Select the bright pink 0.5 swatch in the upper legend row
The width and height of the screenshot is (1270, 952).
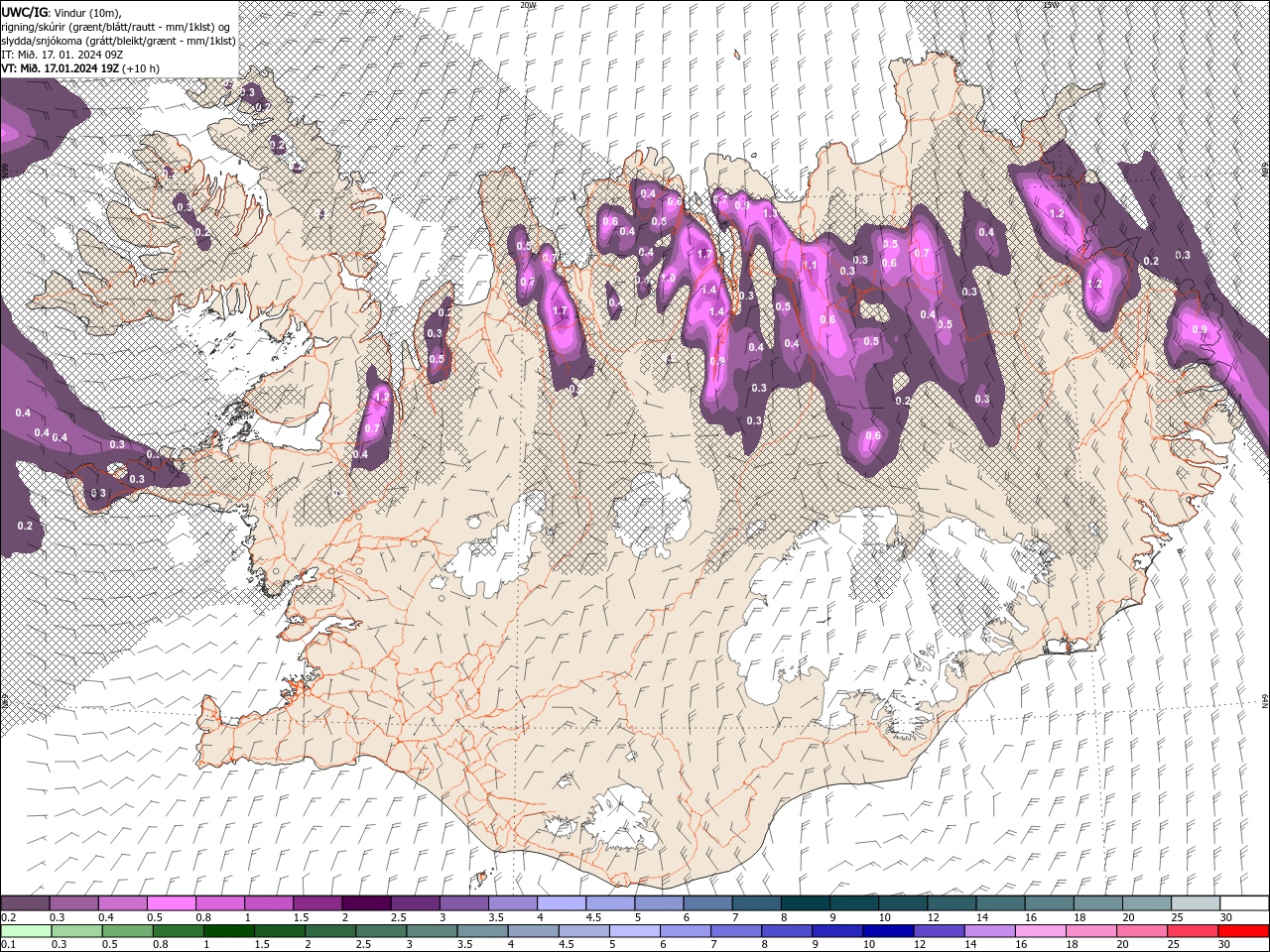171,903
